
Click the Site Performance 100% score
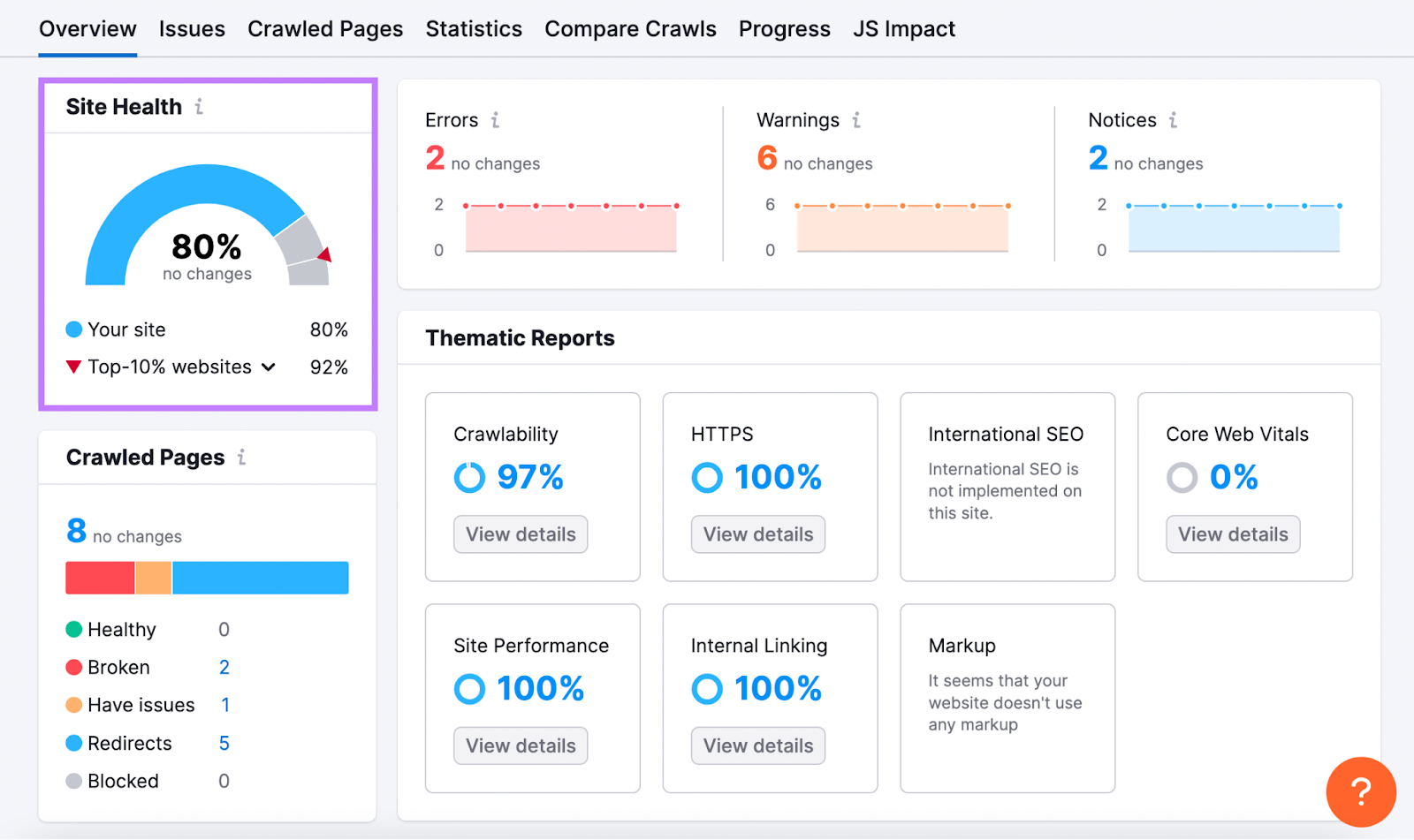(540, 689)
